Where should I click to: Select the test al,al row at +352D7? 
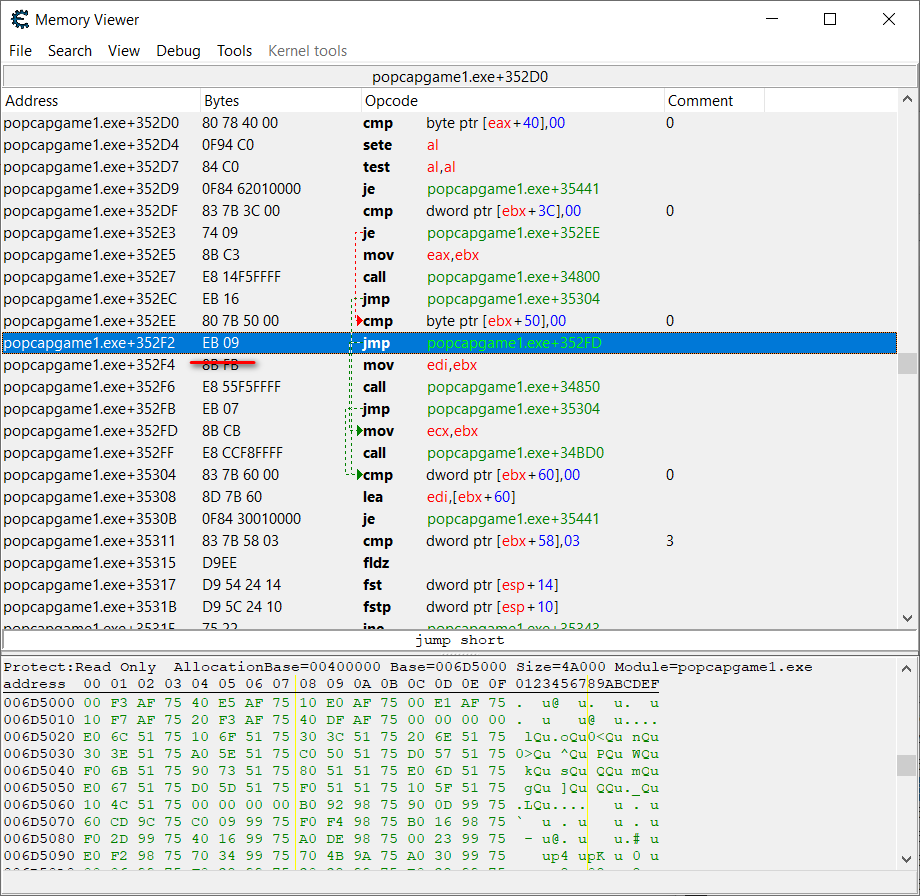449,167
